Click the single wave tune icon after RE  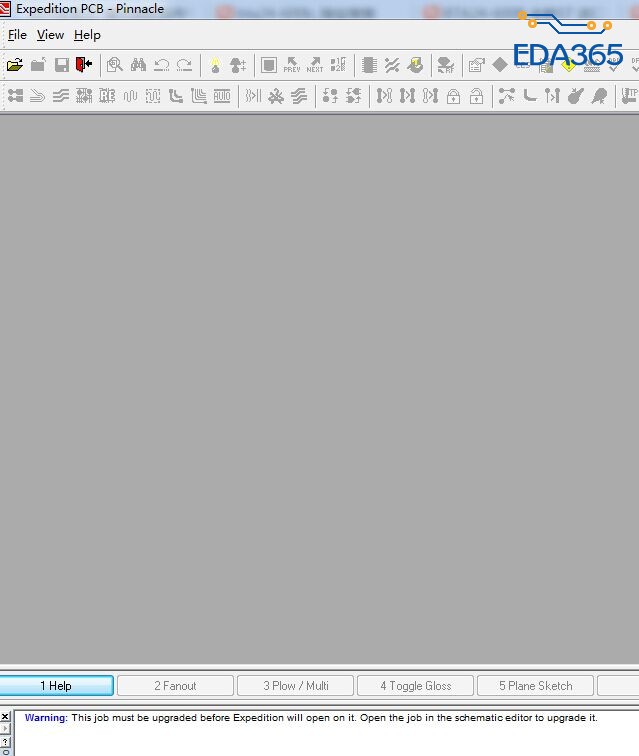click(130, 96)
